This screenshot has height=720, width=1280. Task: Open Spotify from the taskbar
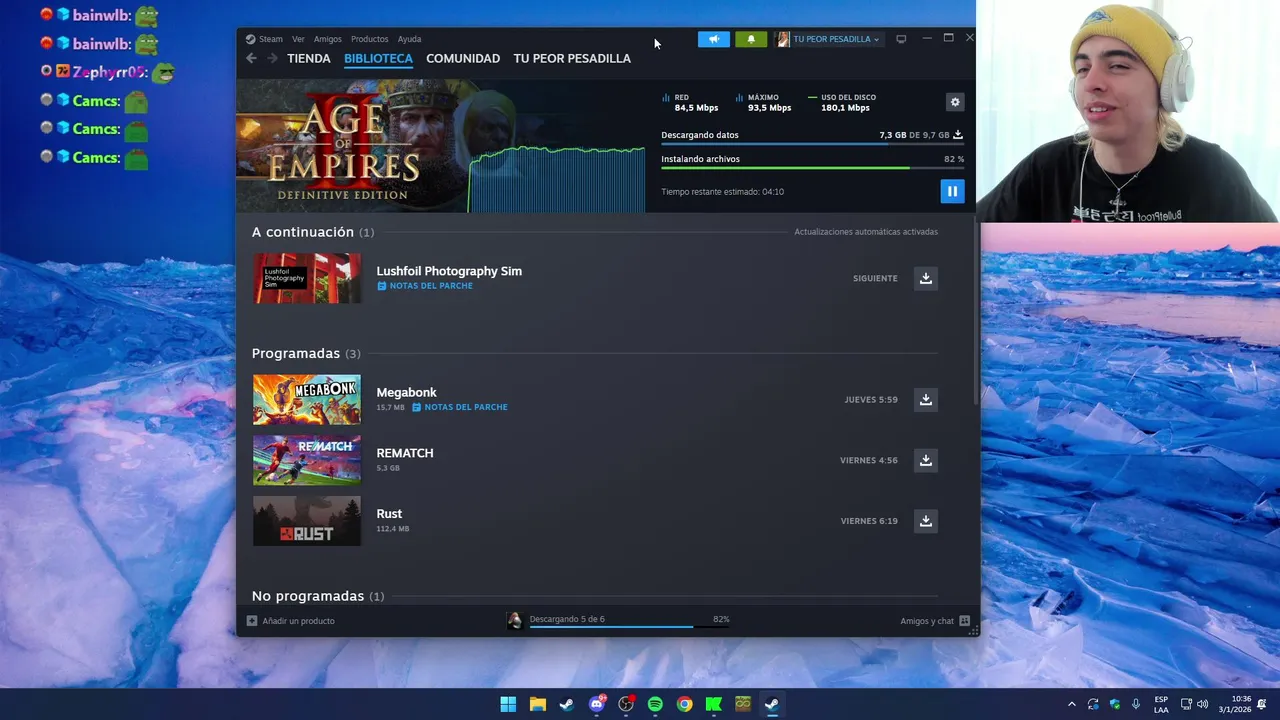pyautogui.click(x=655, y=704)
